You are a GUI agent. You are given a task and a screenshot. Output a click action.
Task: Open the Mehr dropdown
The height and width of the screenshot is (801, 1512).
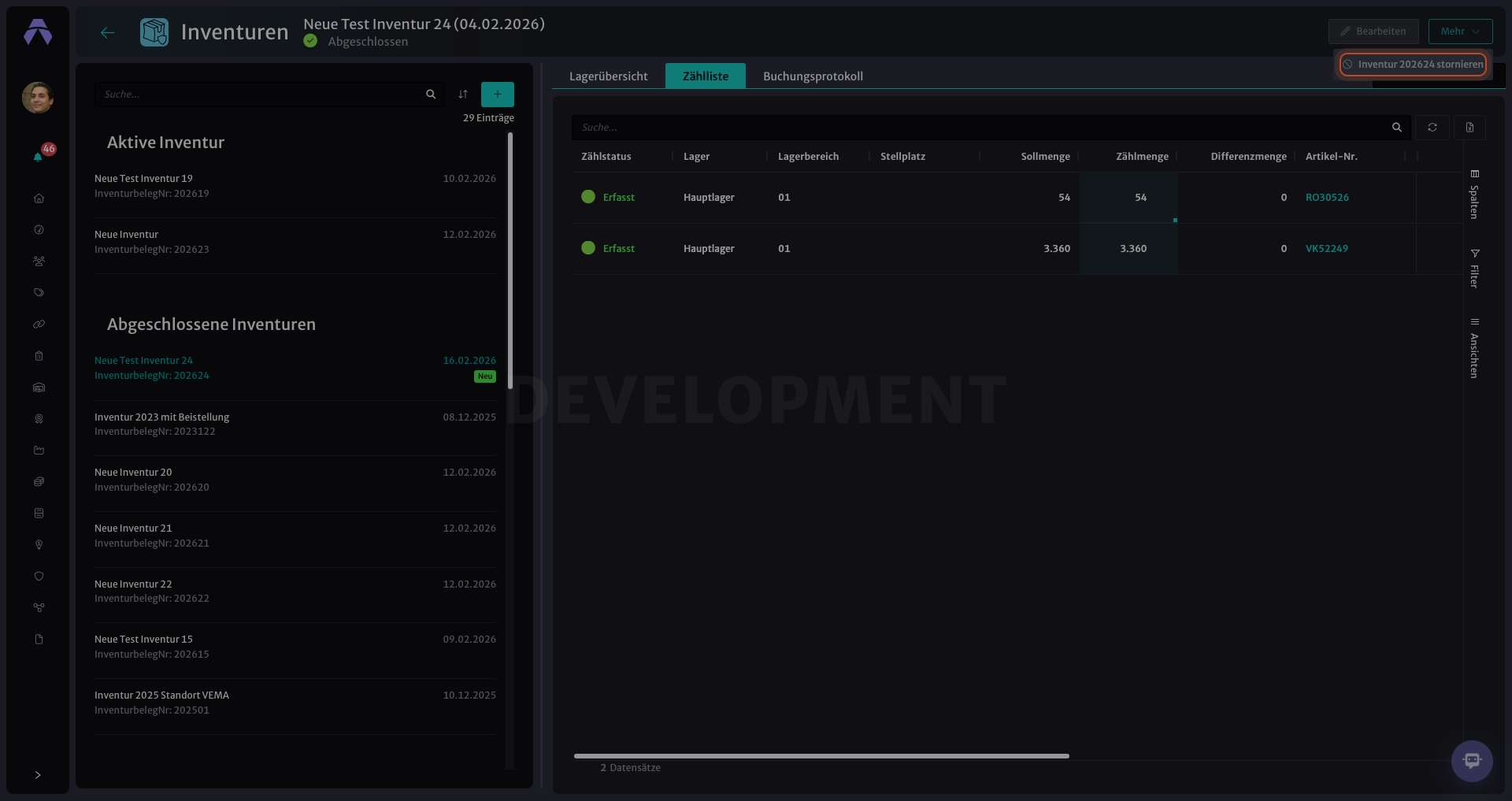pos(1460,32)
